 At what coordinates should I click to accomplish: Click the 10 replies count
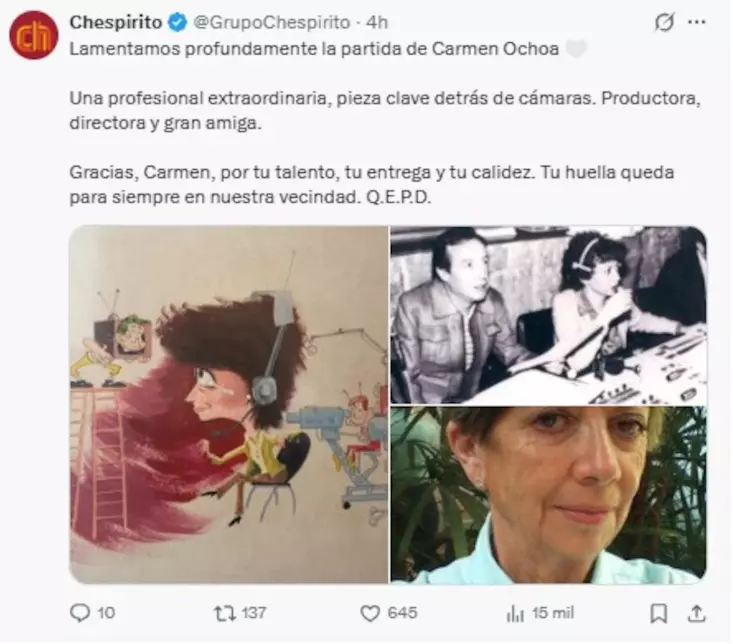[x=106, y=613]
